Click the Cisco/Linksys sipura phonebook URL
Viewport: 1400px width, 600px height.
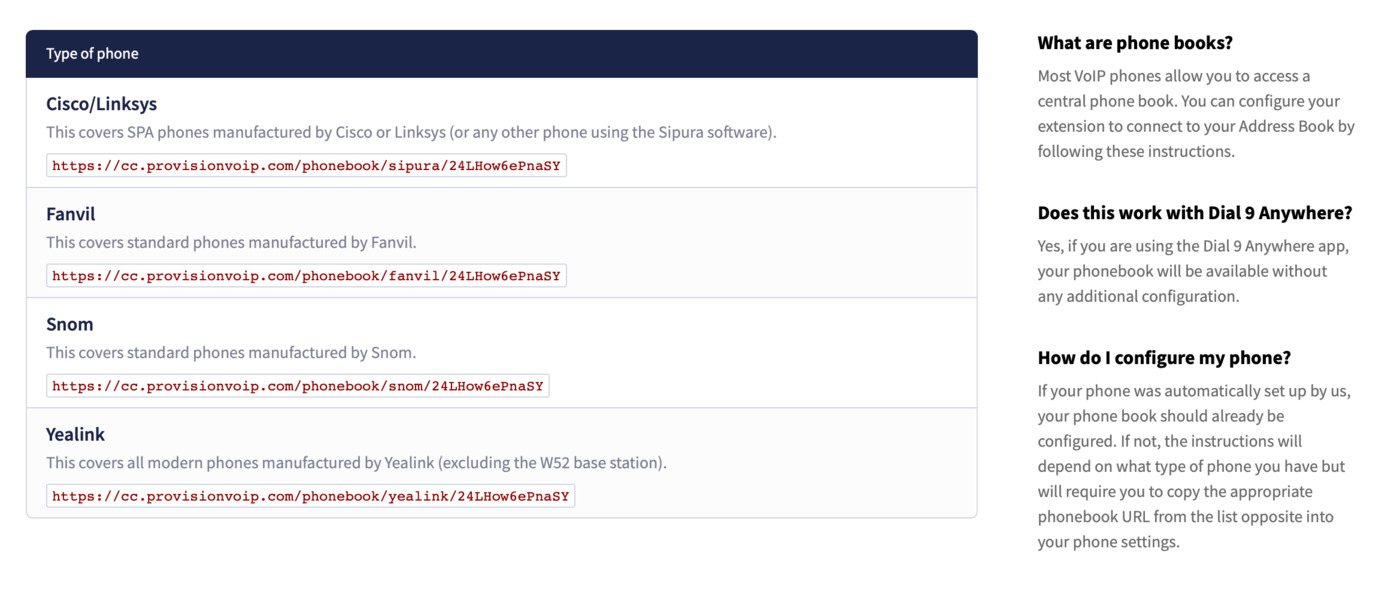click(x=306, y=166)
